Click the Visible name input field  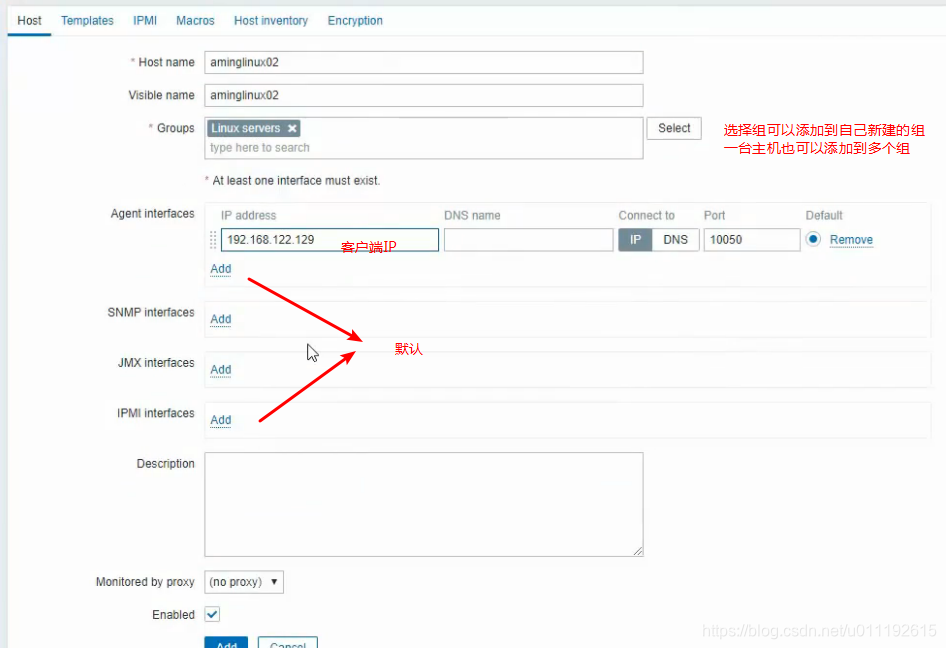(x=424, y=95)
